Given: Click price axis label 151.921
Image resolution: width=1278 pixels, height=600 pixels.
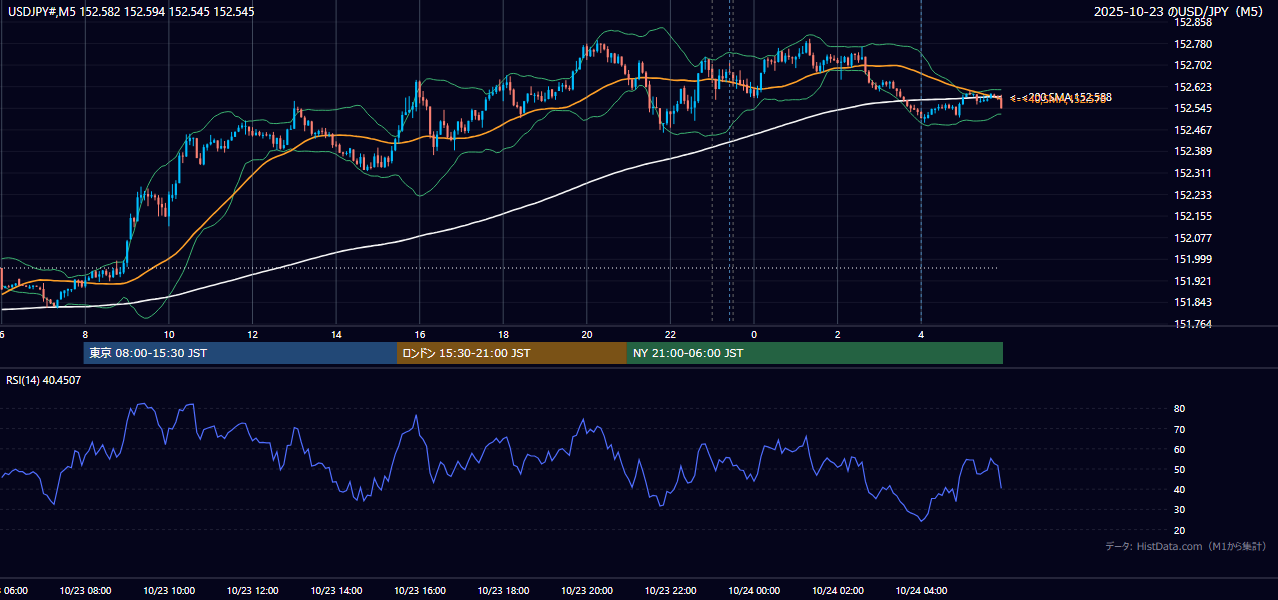Looking at the screenshot, I should click(x=1193, y=281).
